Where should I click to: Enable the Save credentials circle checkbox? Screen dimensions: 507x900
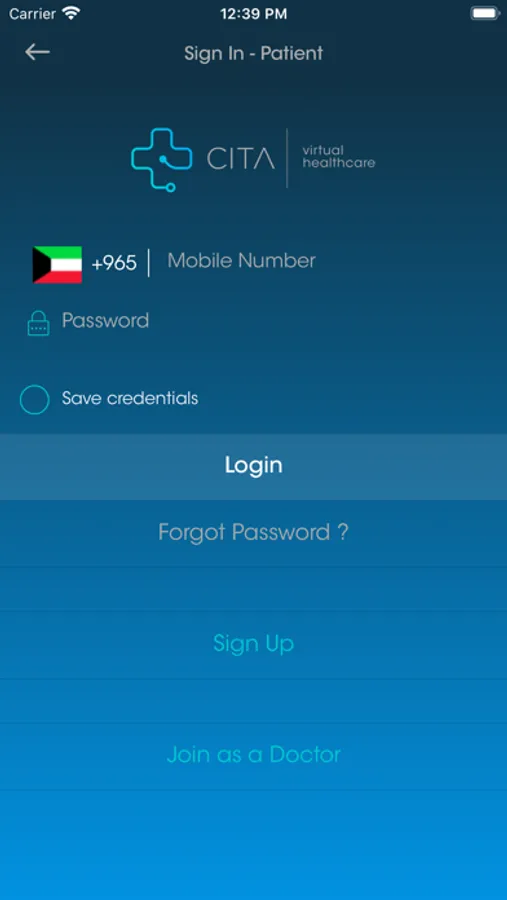pos(34,399)
